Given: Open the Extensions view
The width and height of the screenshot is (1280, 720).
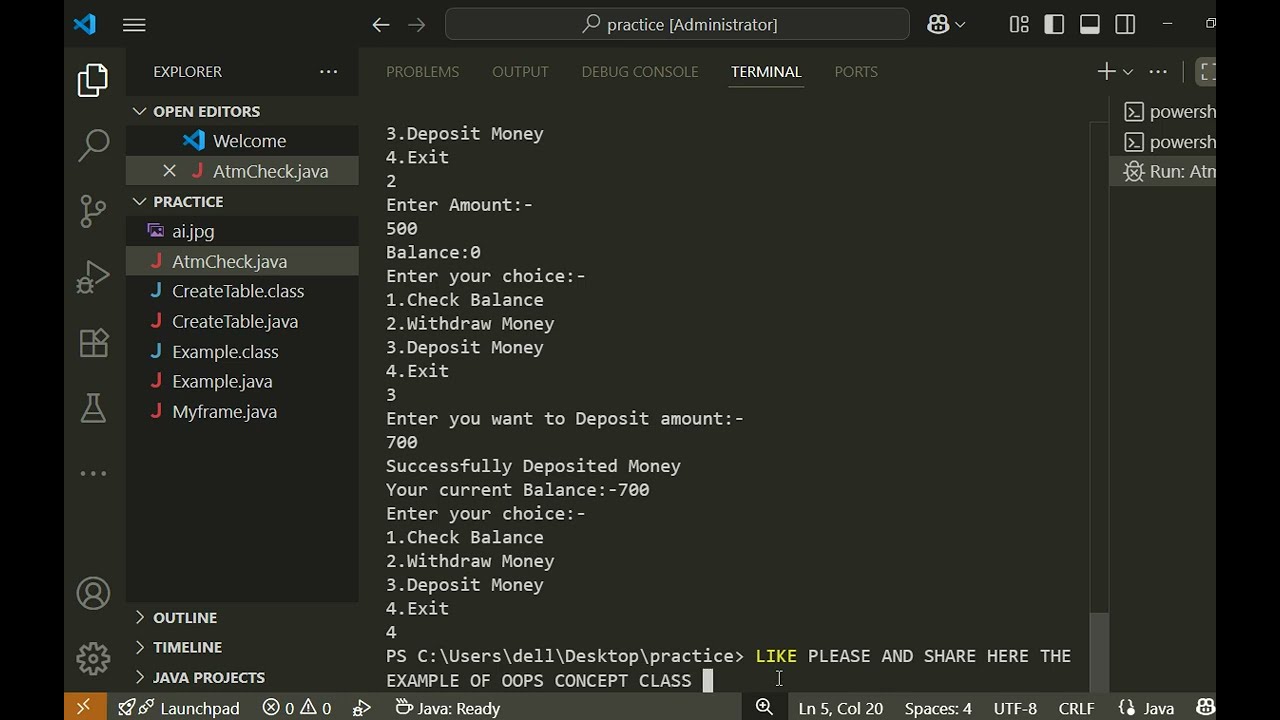Looking at the screenshot, I should [x=93, y=343].
